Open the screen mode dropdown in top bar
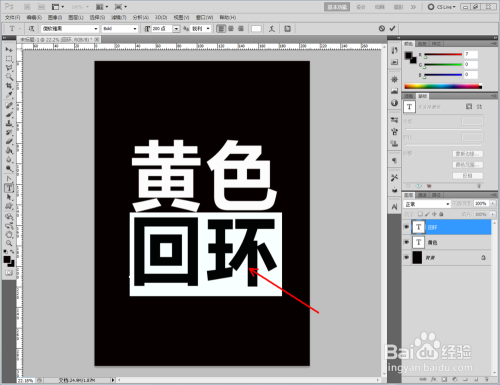Screen dimensions: 500x385 pos(121,7)
